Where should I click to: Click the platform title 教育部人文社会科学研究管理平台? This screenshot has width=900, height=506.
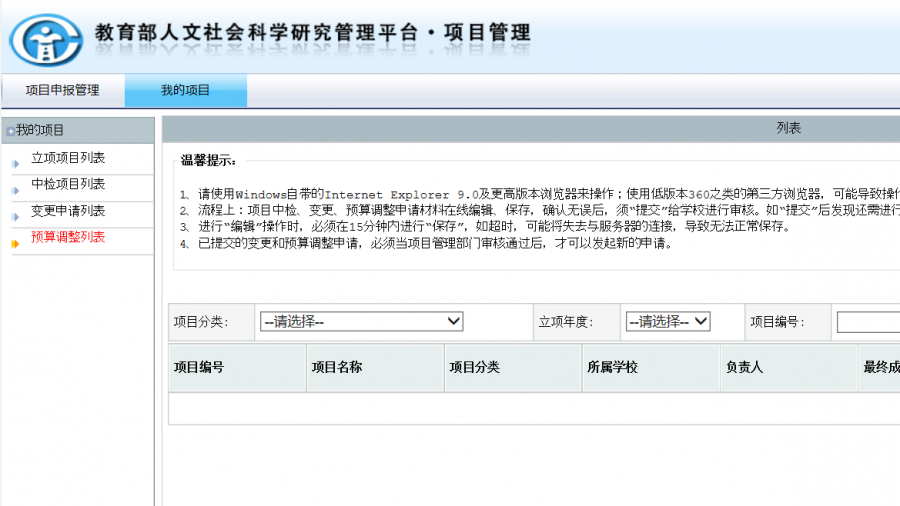point(256,33)
